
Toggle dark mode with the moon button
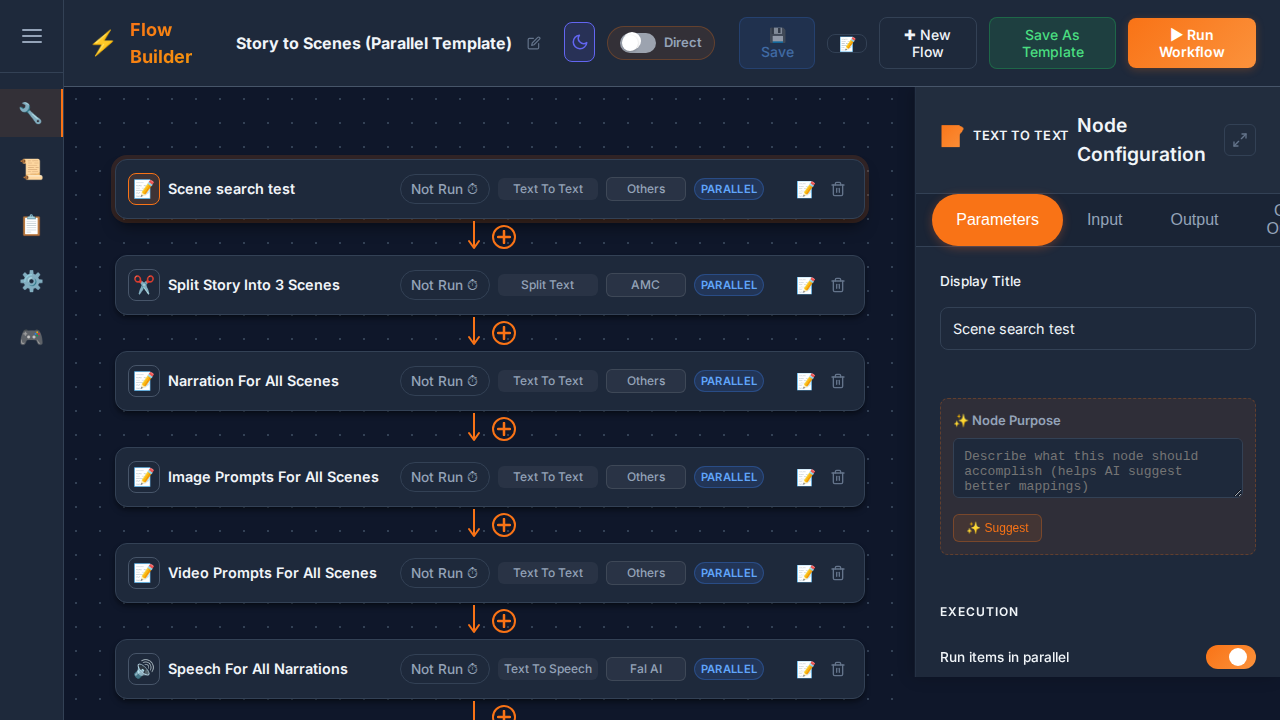click(579, 43)
